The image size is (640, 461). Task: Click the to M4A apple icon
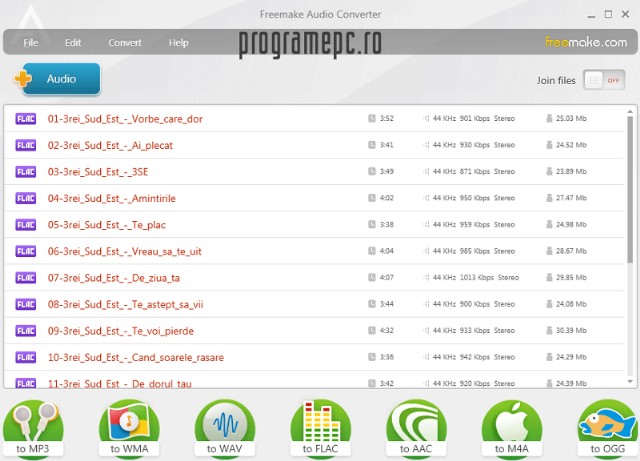(512, 429)
